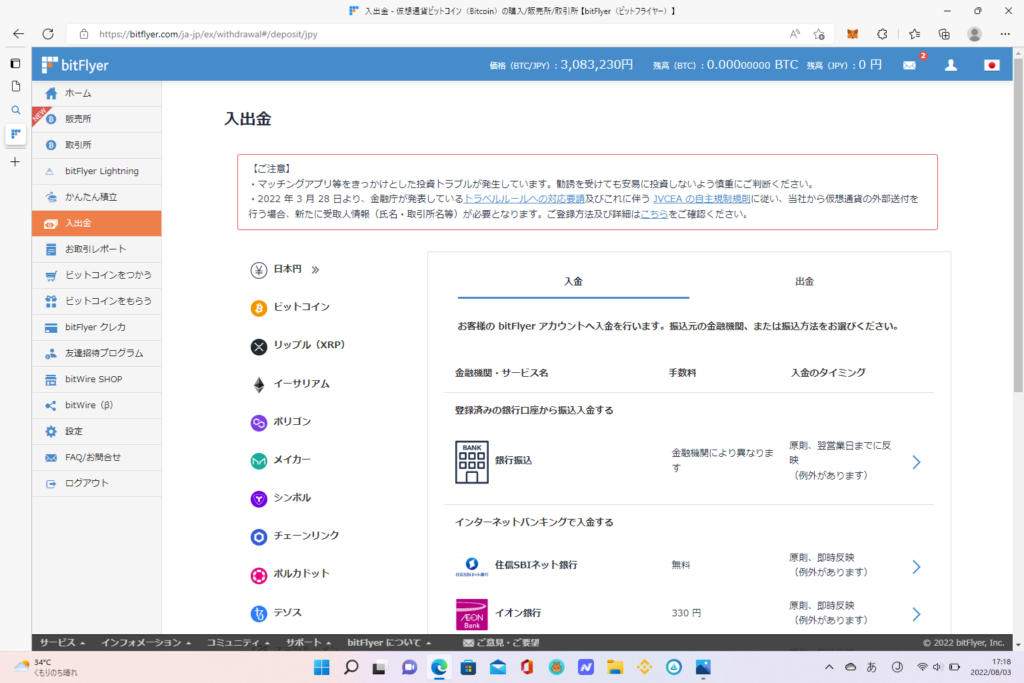
Task: Expand the 銀行振込 row chevron arrow
Action: coord(916,462)
